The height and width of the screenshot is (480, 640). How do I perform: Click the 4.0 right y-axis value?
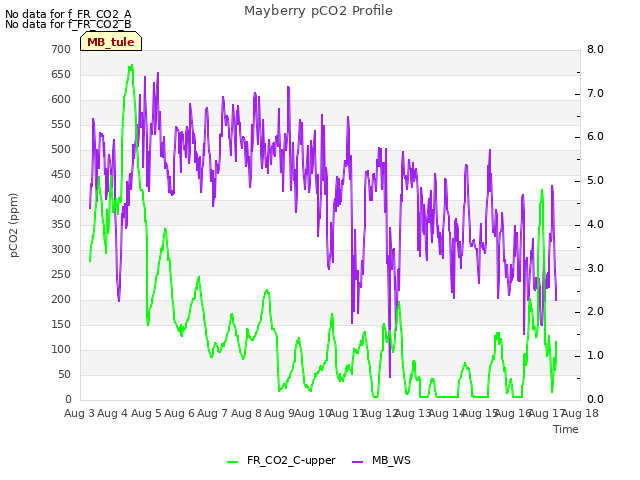pyautogui.click(x=595, y=224)
